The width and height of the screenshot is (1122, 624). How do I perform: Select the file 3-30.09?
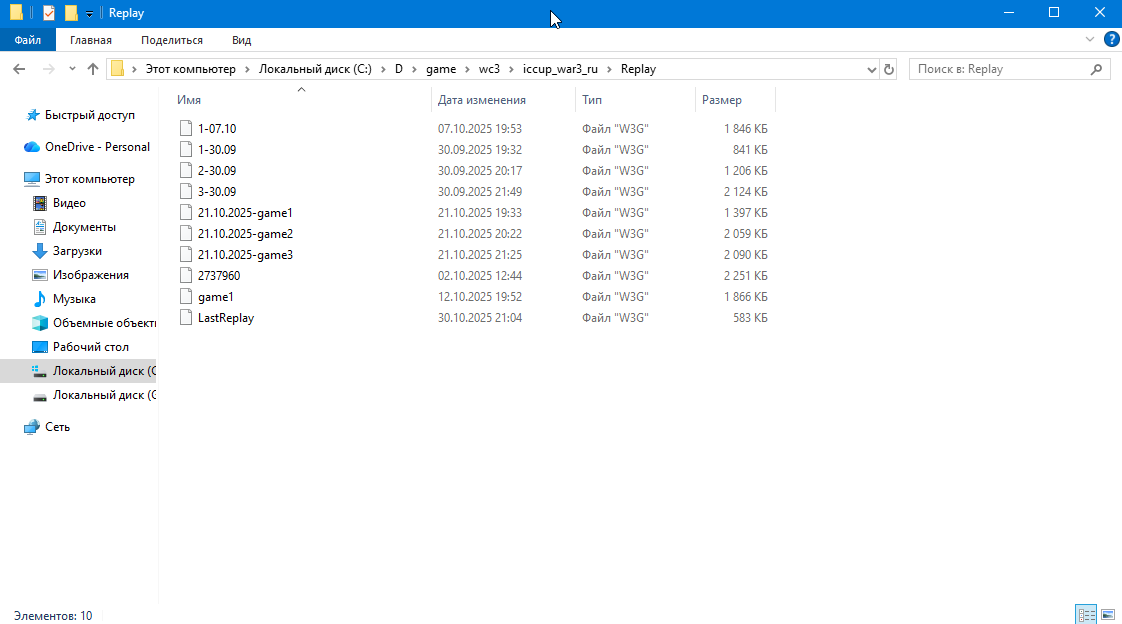click(217, 192)
